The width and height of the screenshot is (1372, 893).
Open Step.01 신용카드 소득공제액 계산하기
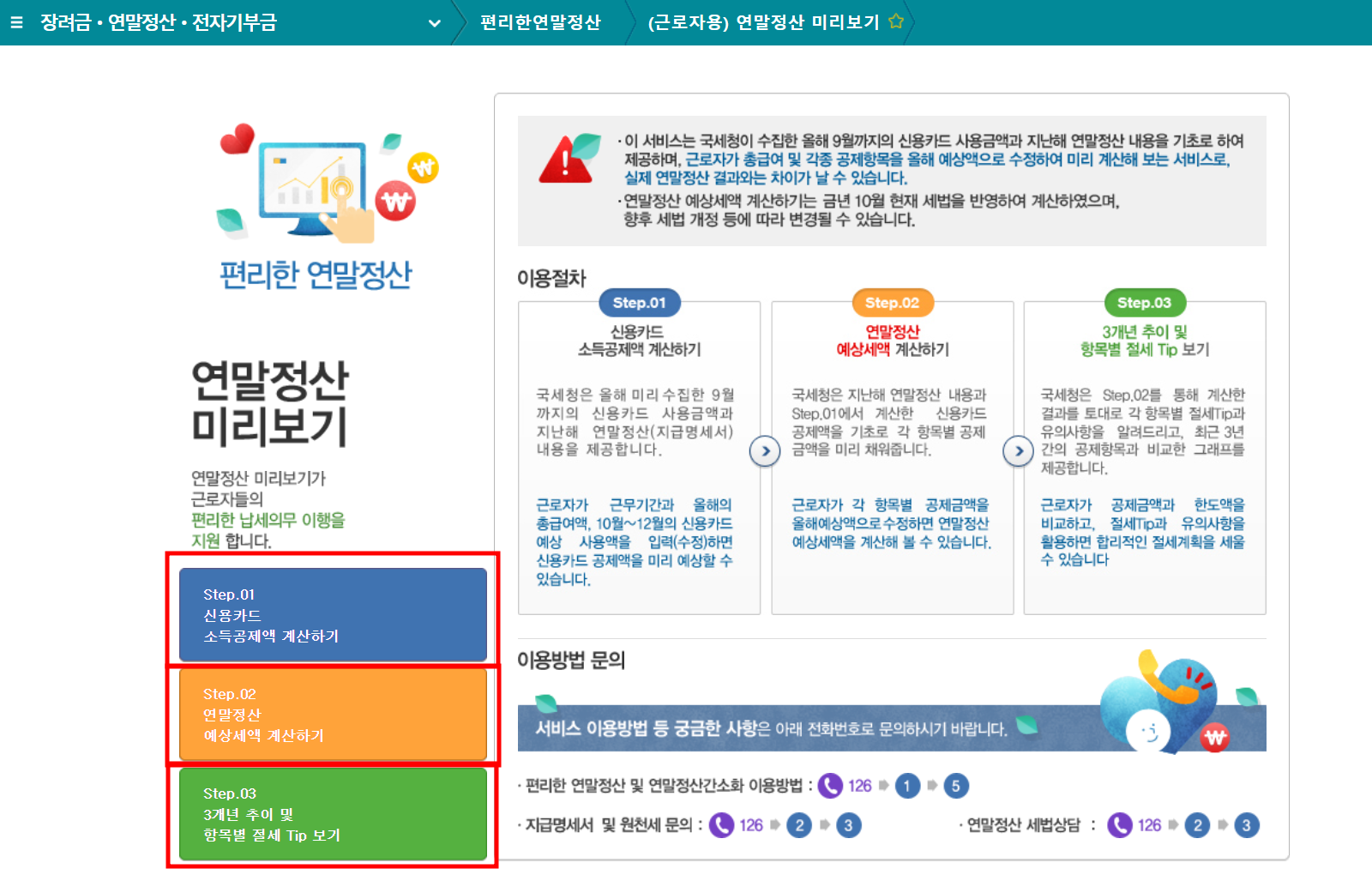click(x=334, y=614)
